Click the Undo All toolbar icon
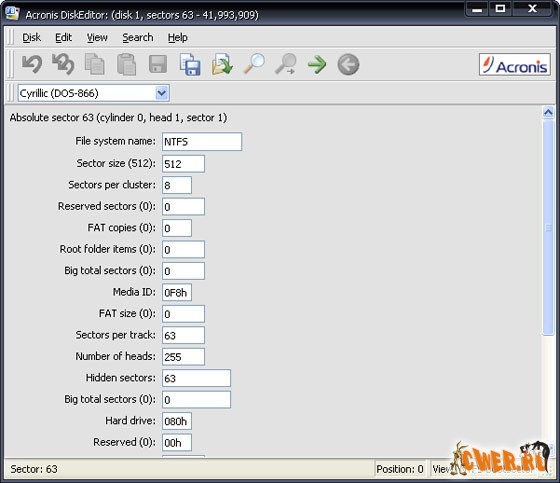 (63, 64)
